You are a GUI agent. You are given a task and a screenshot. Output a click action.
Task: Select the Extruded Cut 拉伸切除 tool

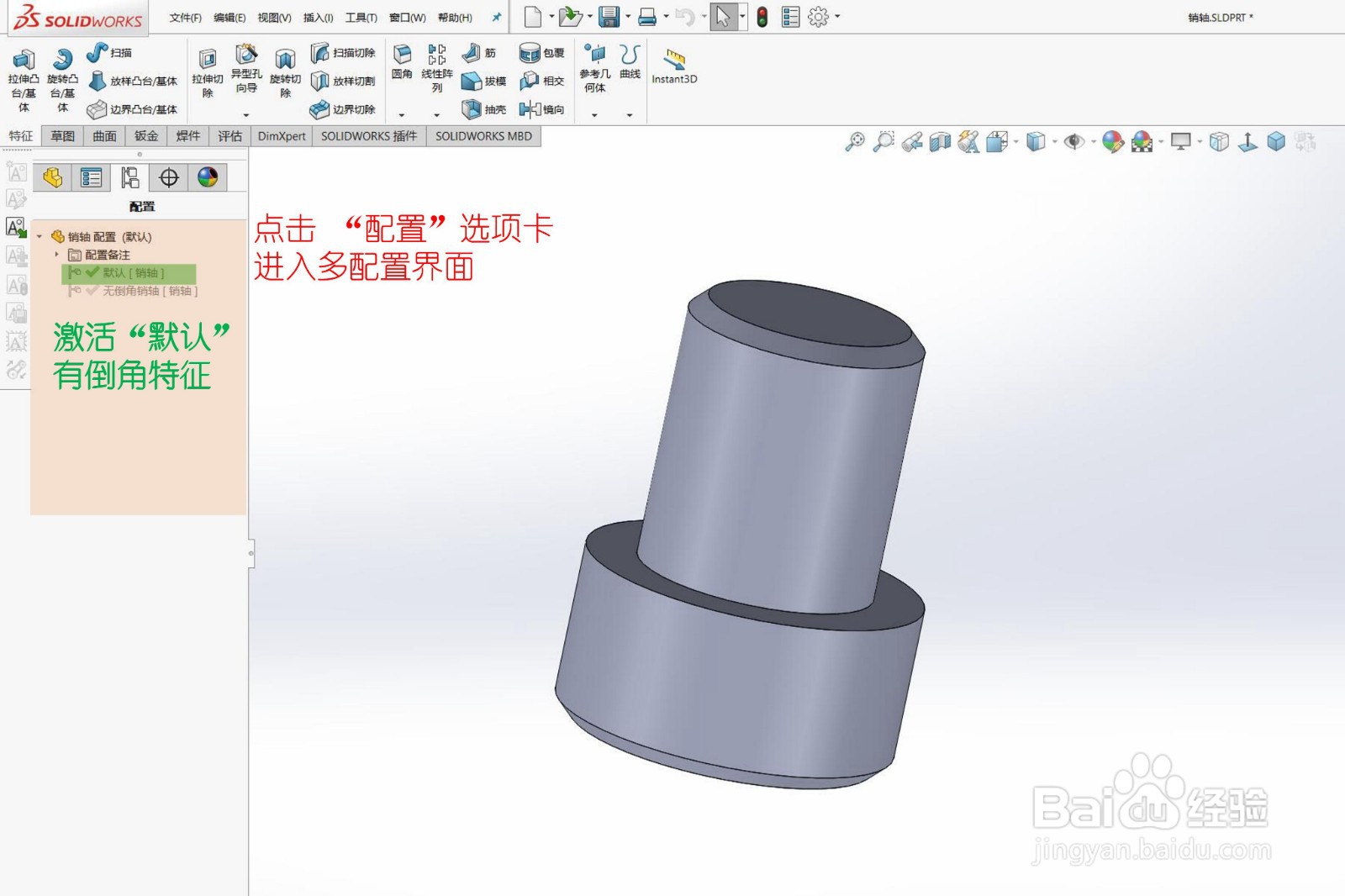point(208,72)
